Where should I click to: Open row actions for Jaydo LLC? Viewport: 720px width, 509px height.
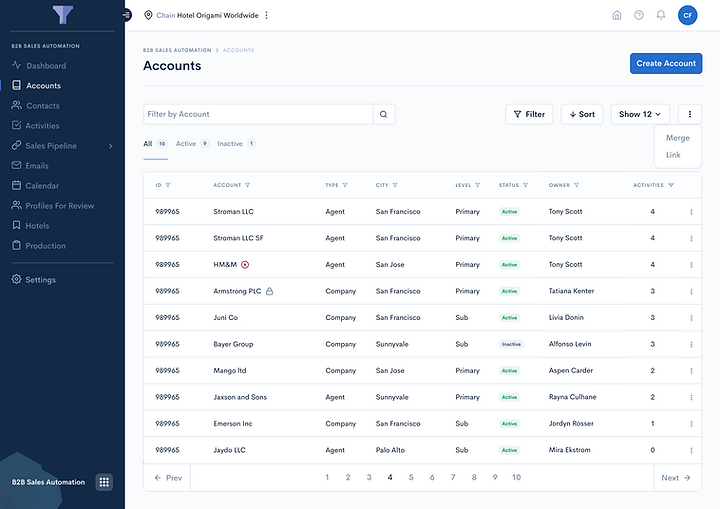pos(691,450)
